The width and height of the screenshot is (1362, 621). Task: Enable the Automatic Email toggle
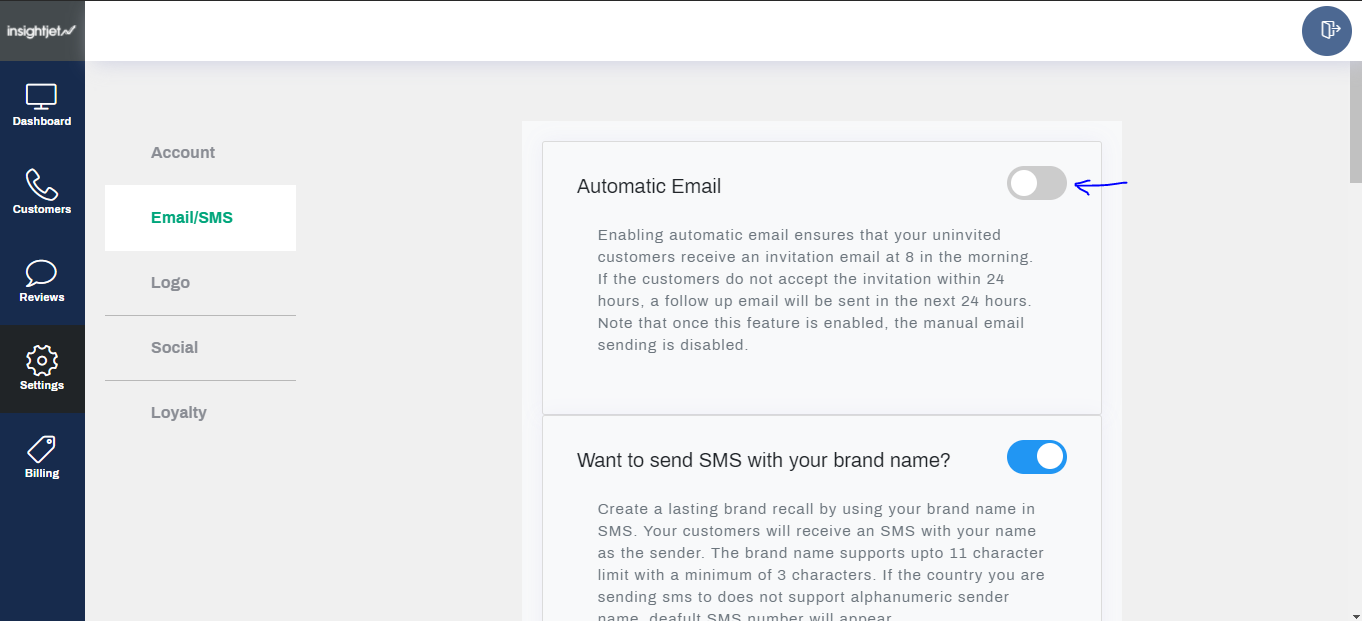pos(1036,183)
